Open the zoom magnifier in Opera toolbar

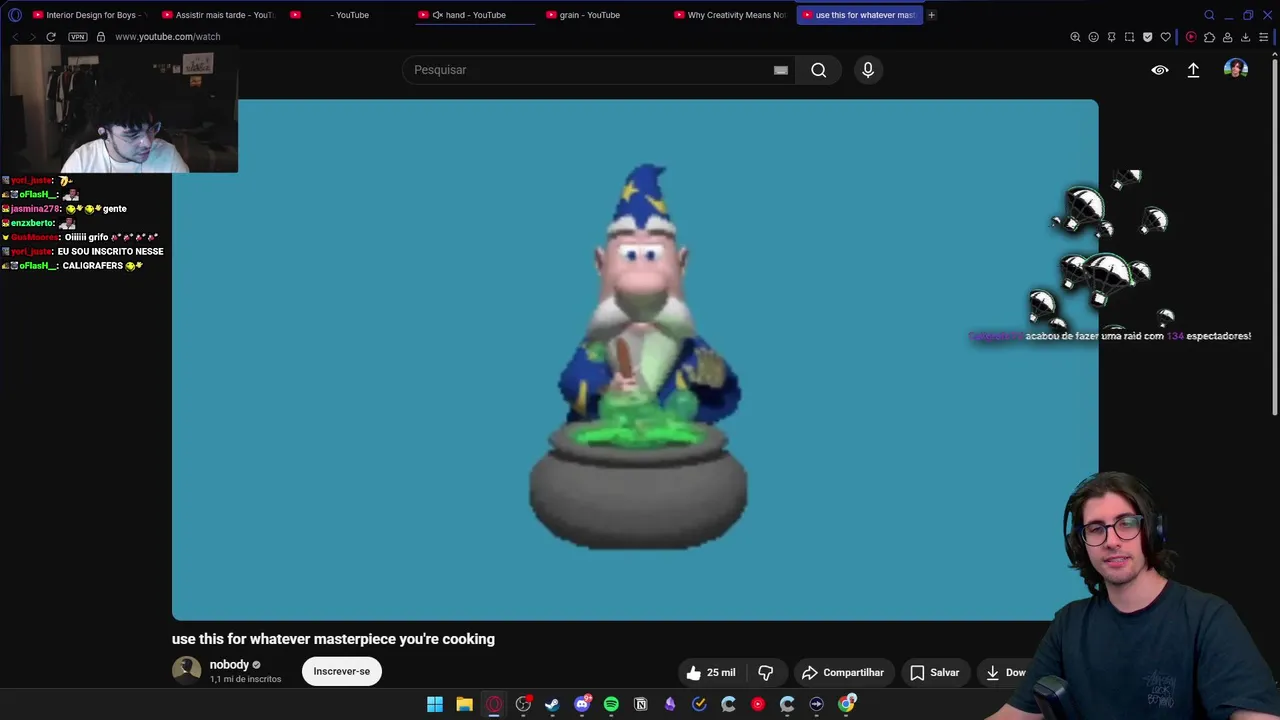pyautogui.click(x=1075, y=37)
